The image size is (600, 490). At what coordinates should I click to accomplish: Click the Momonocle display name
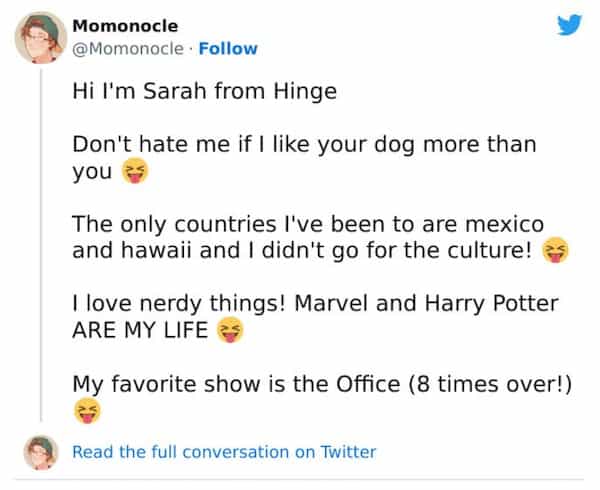pos(126,27)
